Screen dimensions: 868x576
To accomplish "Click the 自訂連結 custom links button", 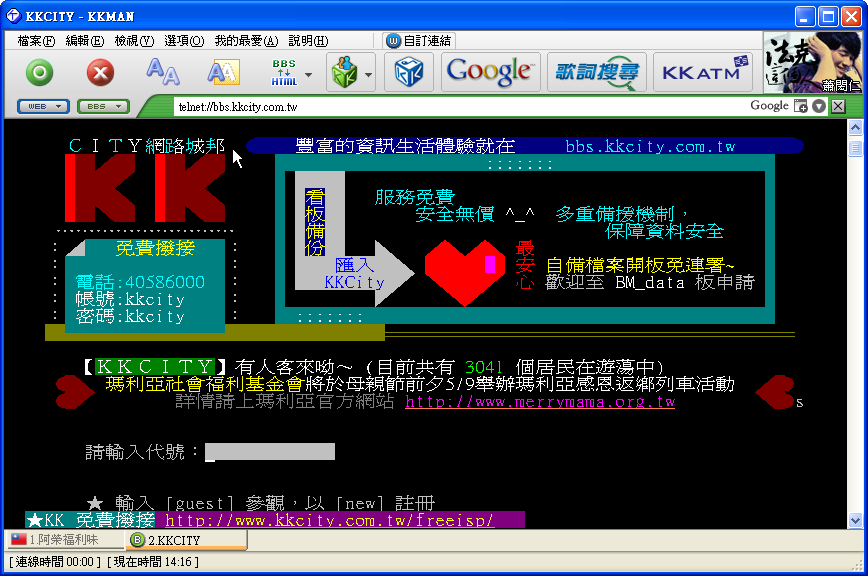I will point(419,41).
